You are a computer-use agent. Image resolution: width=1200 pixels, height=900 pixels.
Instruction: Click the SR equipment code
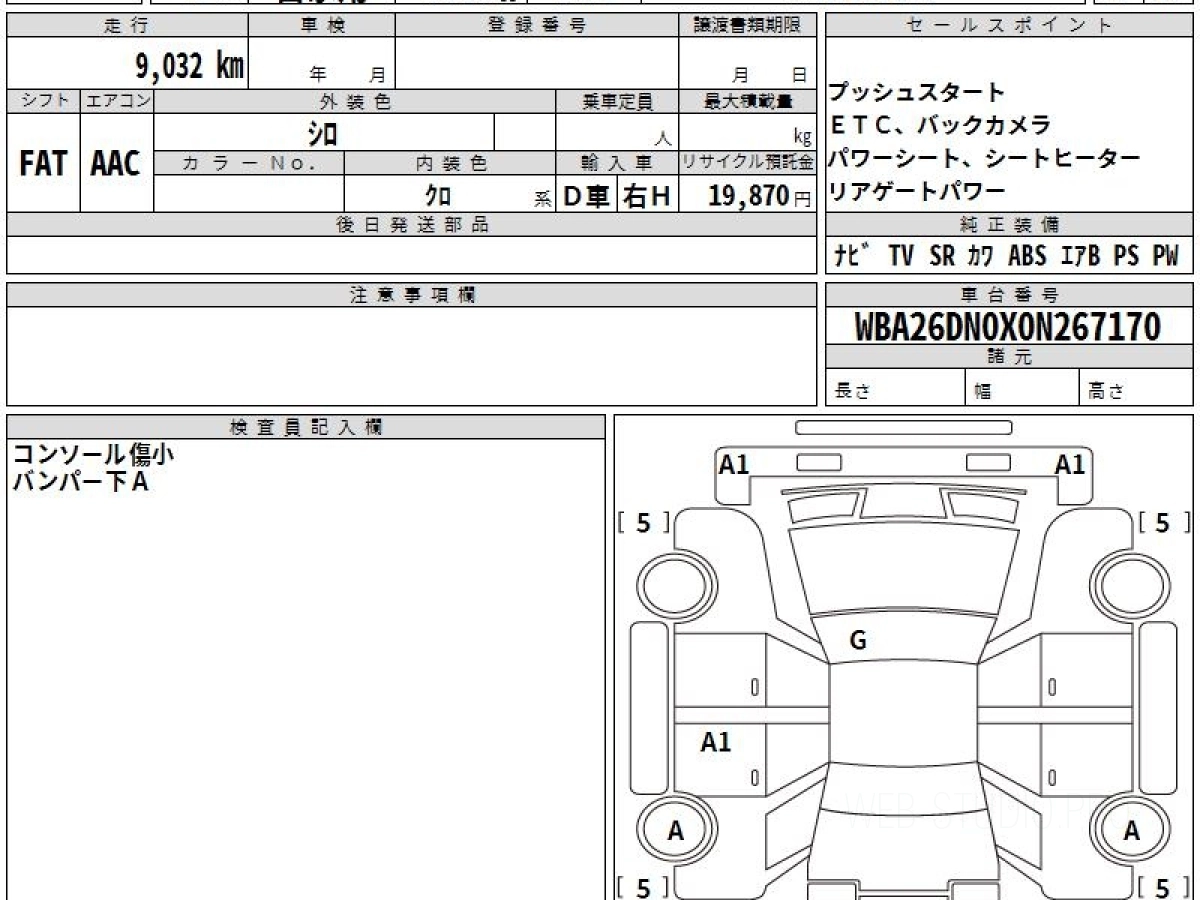pyautogui.click(x=942, y=256)
